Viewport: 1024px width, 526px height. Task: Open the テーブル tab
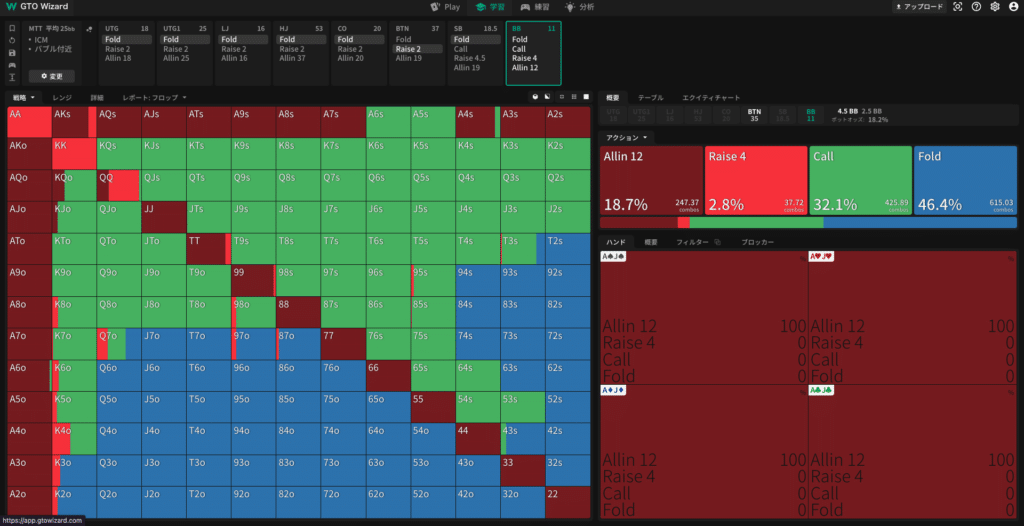(650, 97)
